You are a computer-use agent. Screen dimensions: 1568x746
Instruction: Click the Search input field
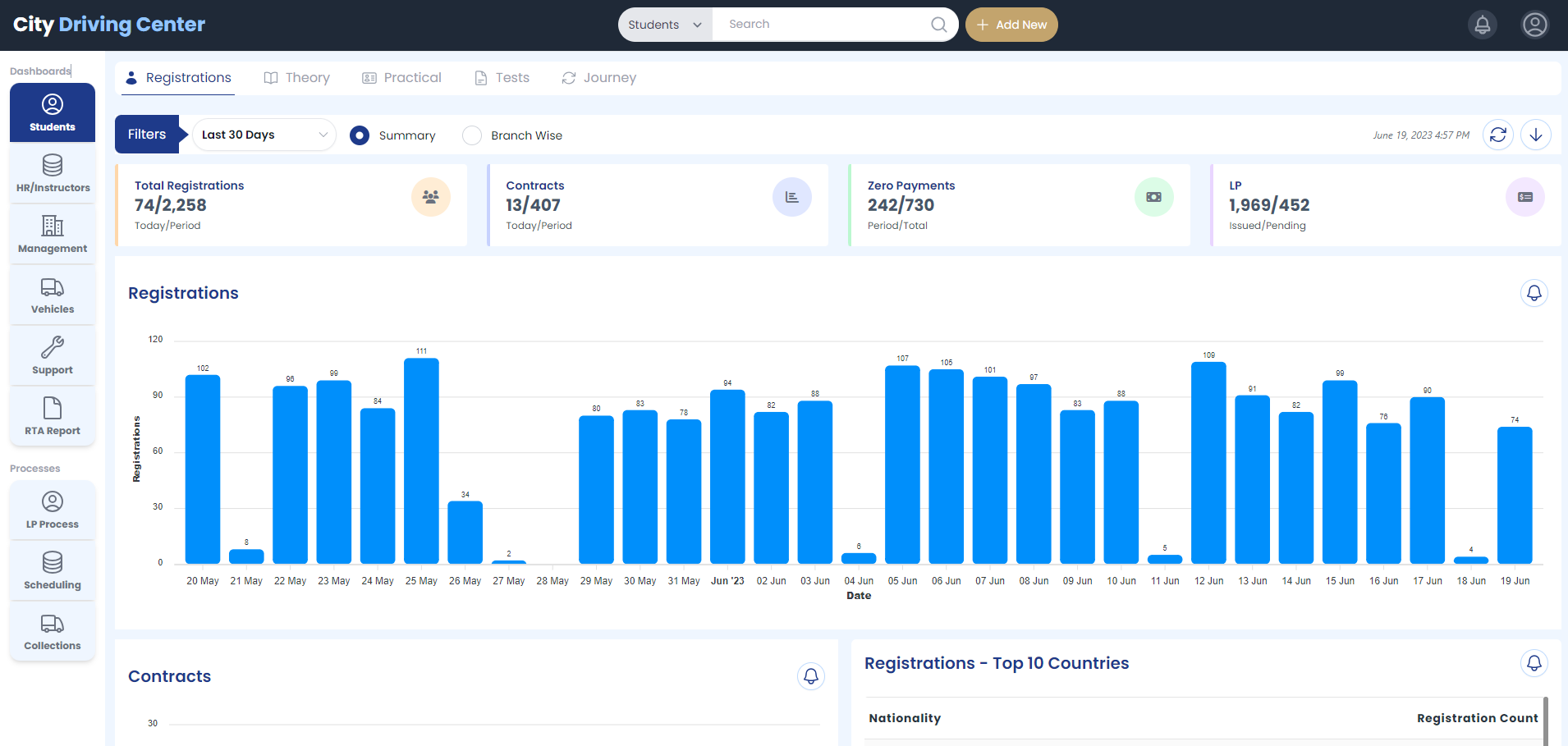point(825,25)
